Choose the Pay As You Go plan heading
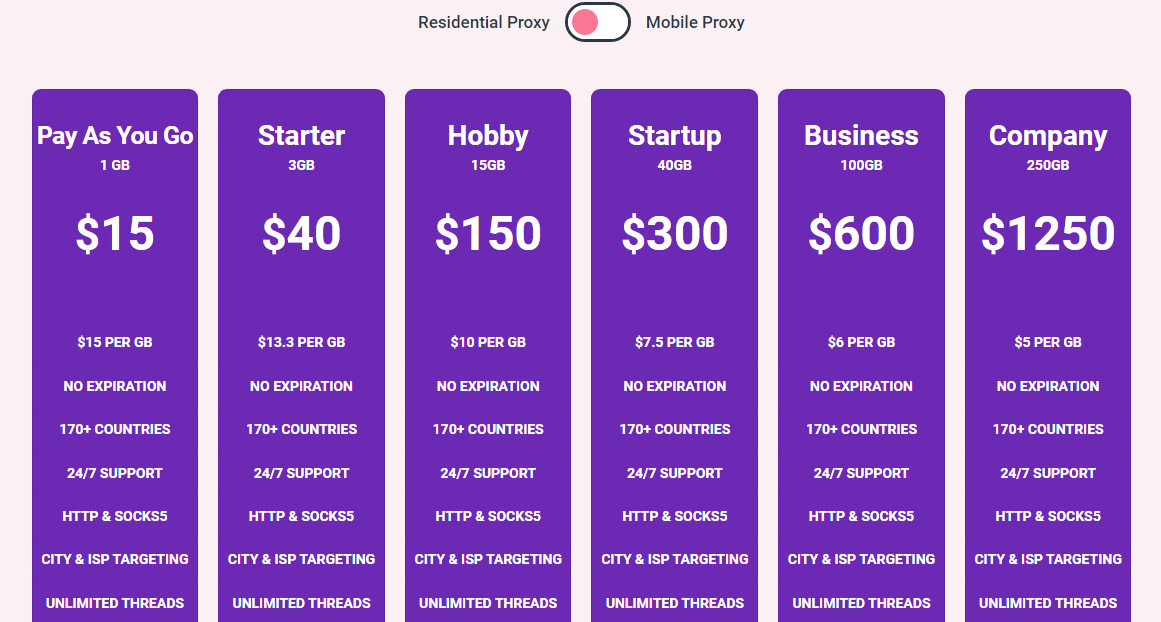 tap(115, 136)
